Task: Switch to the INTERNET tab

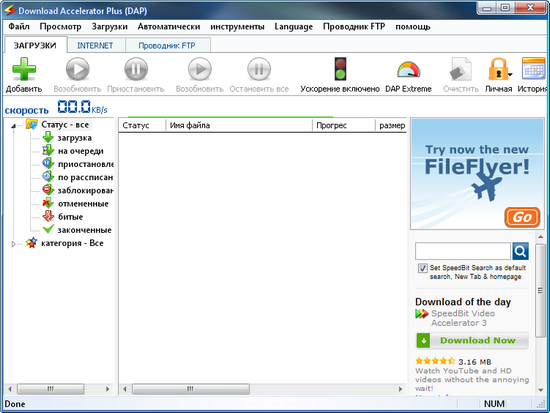Action: [95, 46]
